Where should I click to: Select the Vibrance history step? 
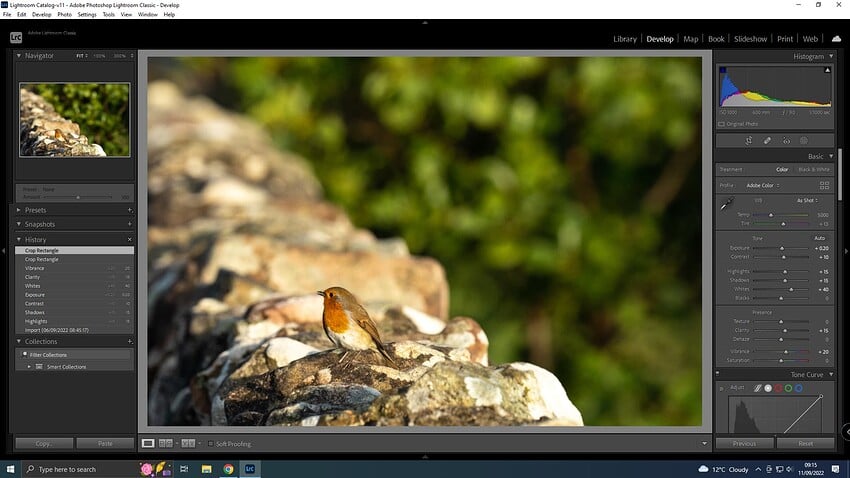point(35,268)
